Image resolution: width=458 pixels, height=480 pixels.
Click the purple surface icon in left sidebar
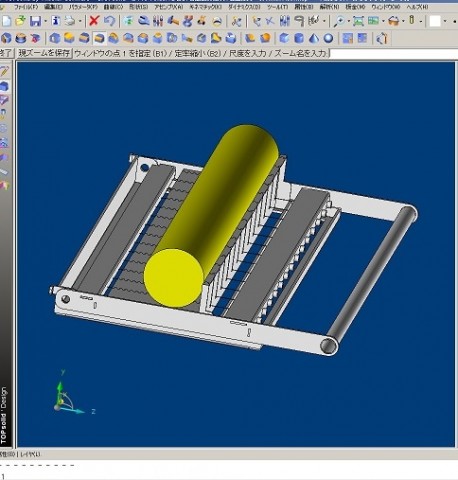click(x=4, y=100)
